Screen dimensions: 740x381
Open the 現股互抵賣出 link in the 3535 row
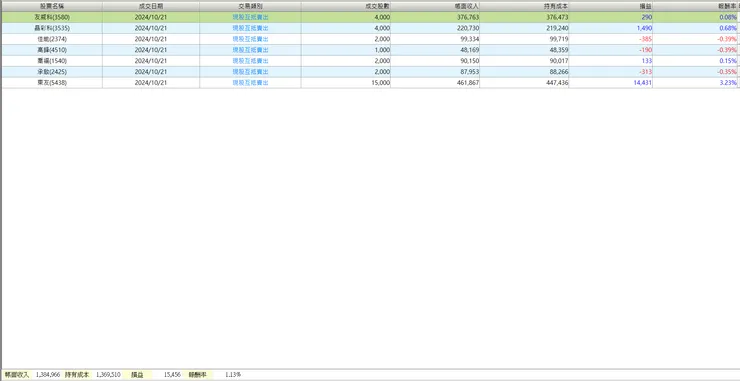point(250,28)
